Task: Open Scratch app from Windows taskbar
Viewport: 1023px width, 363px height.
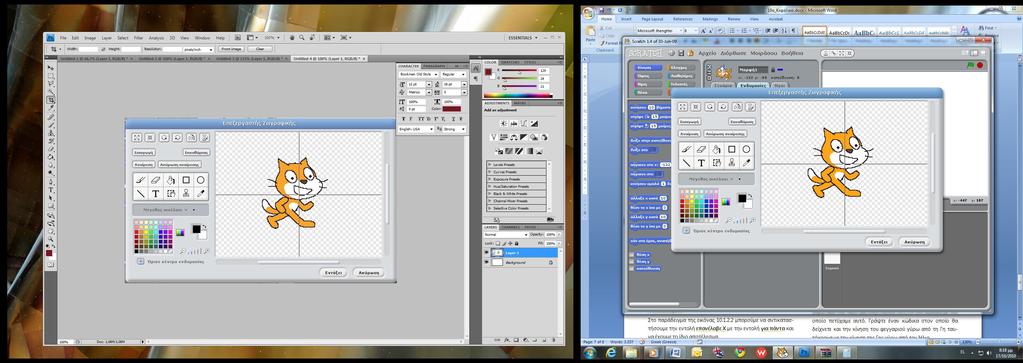Action: (782, 353)
